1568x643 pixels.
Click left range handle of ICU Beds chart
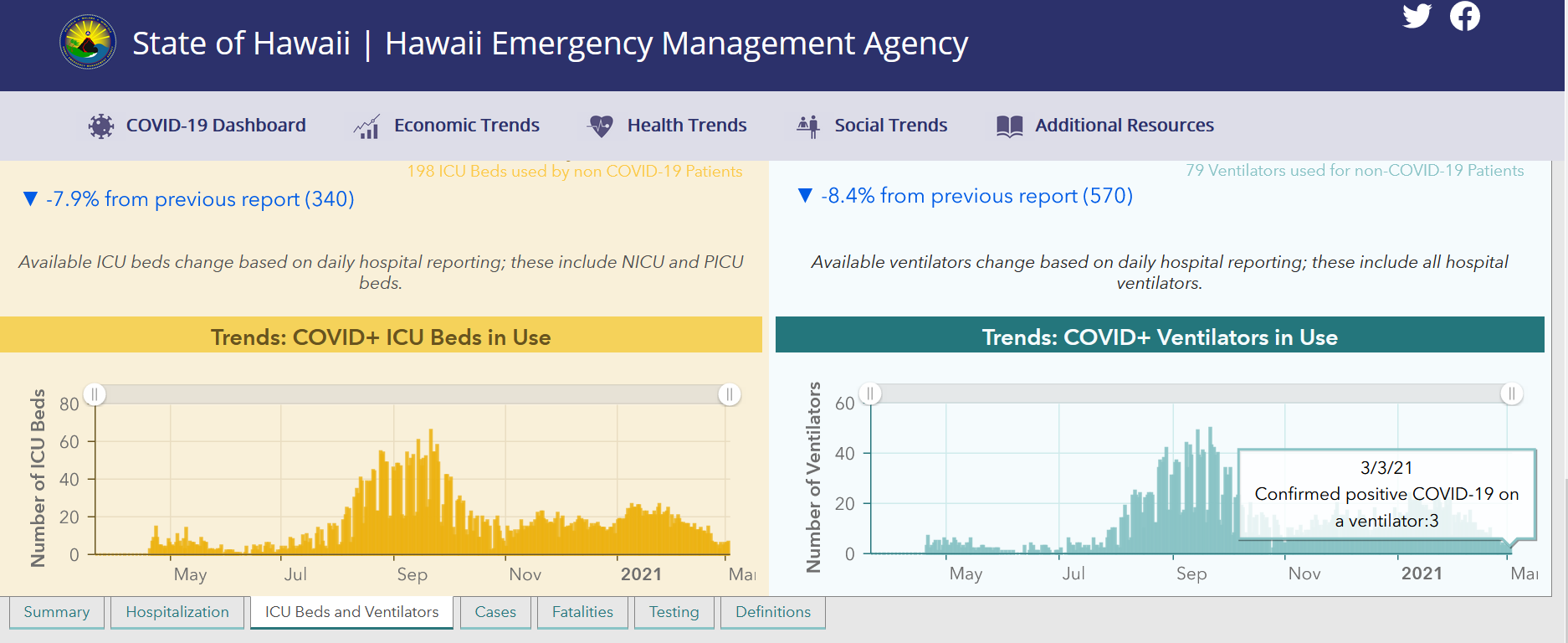(x=95, y=394)
